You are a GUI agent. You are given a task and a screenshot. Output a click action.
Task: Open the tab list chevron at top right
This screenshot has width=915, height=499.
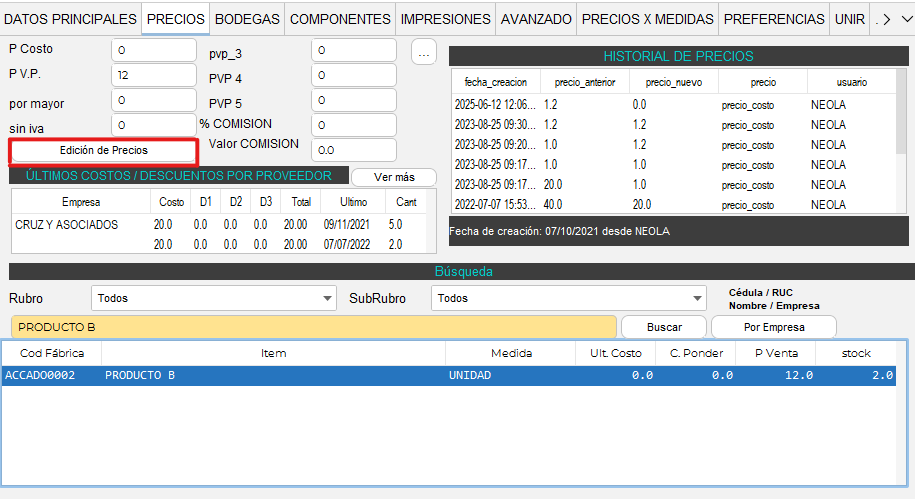click(906, 19)
